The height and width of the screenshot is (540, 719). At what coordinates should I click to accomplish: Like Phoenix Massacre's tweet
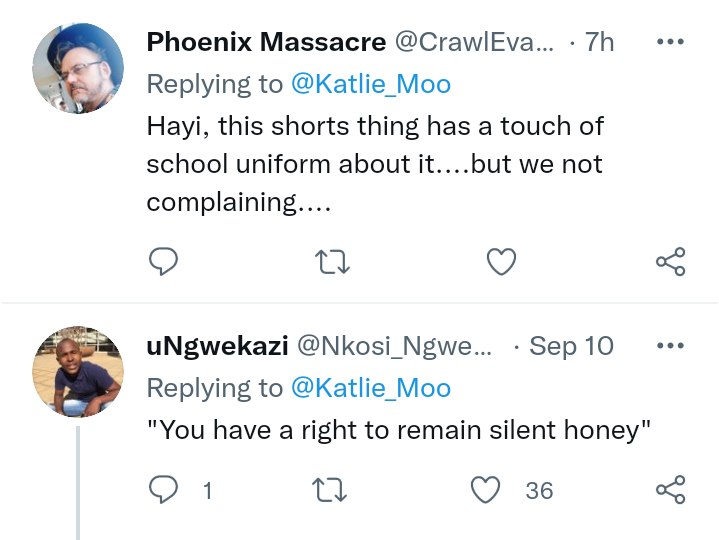coord(500,262)
